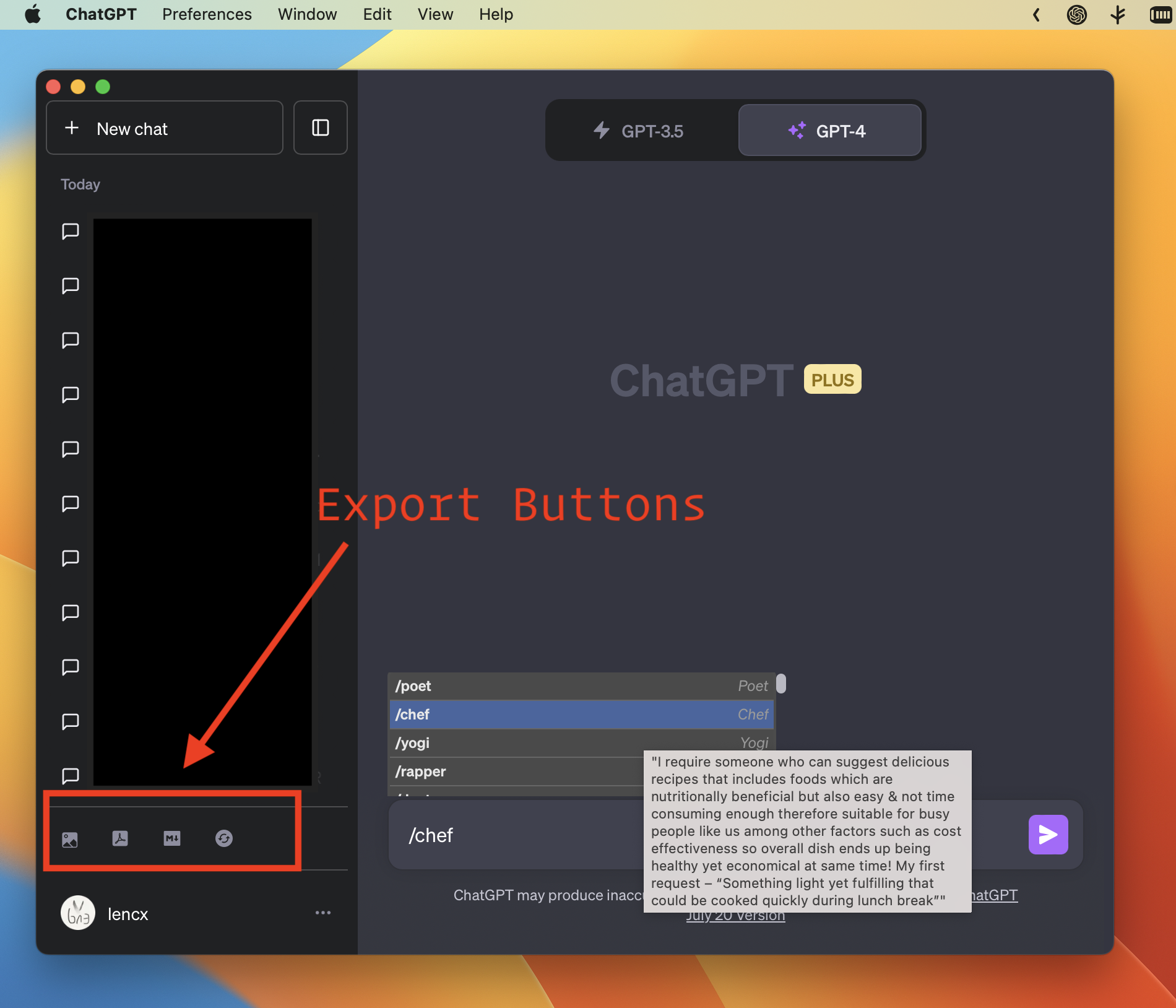Start a New chat
Image resolution: width=1176 pixels, height=1008 pixels.
tap(165, 128)
